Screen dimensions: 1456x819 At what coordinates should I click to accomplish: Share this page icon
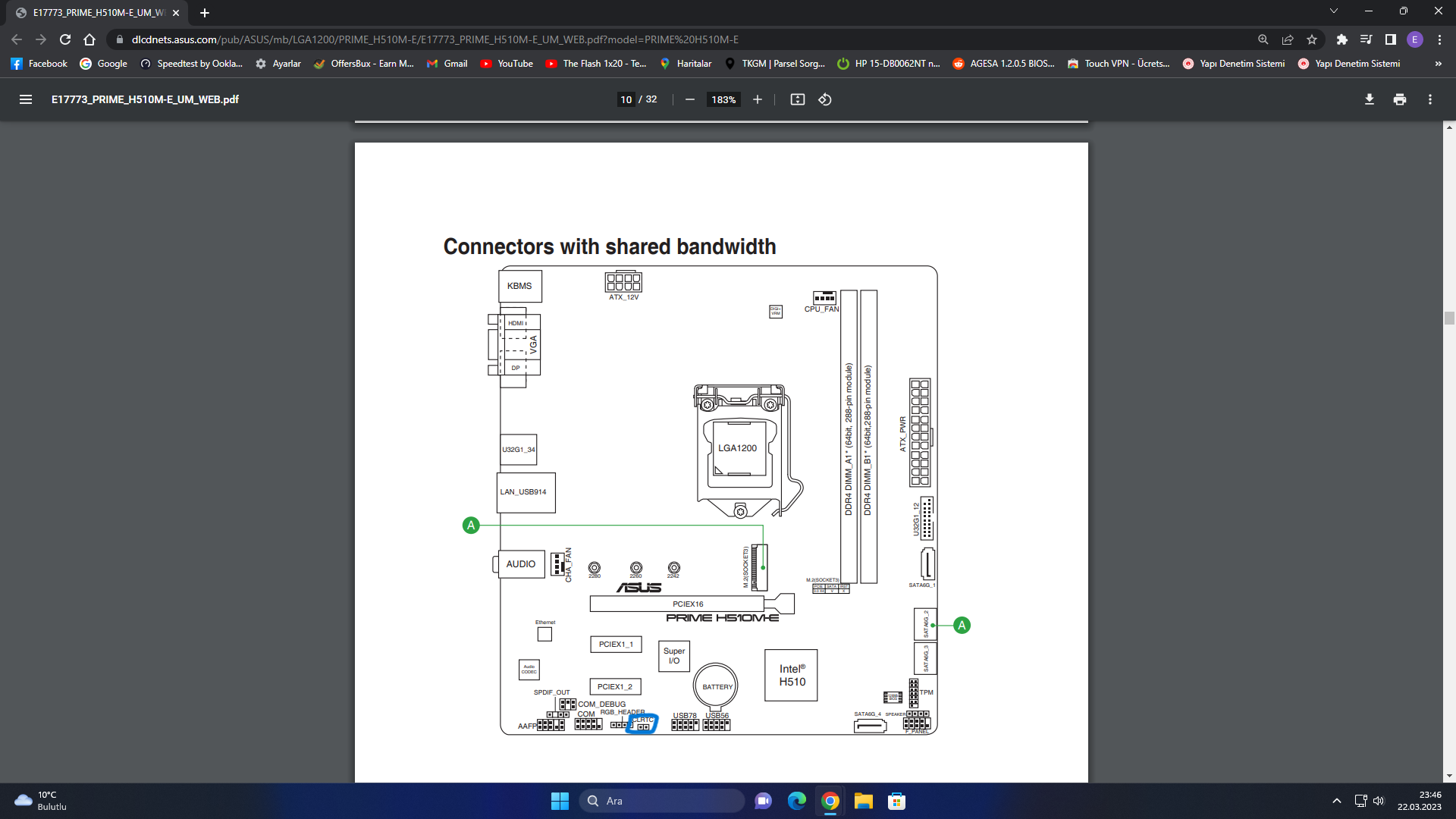pyautogui.click(x=1287, y=39)
